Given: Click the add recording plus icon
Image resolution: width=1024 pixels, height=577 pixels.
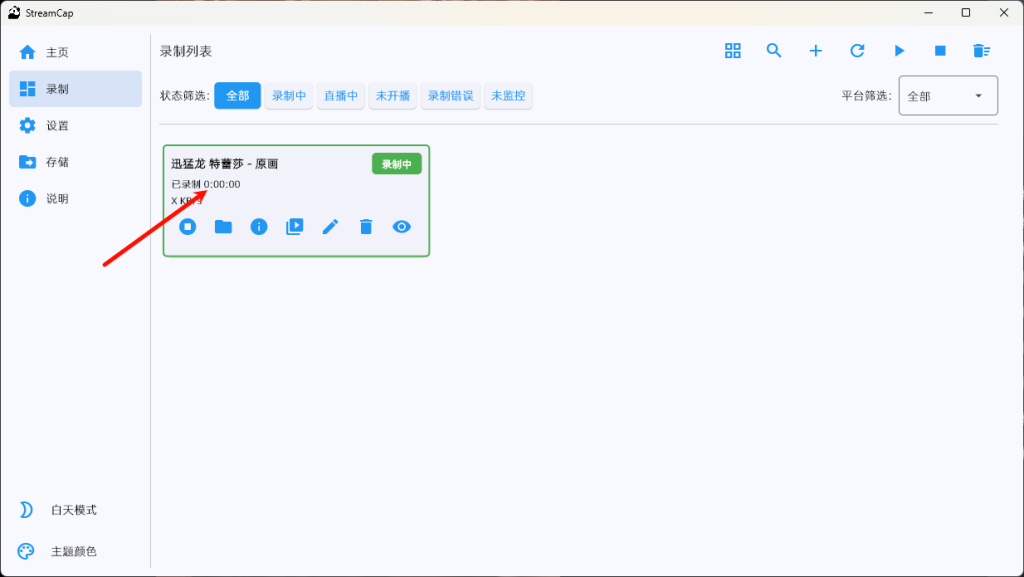Looking at the screenshot, I should pos(816,50).
